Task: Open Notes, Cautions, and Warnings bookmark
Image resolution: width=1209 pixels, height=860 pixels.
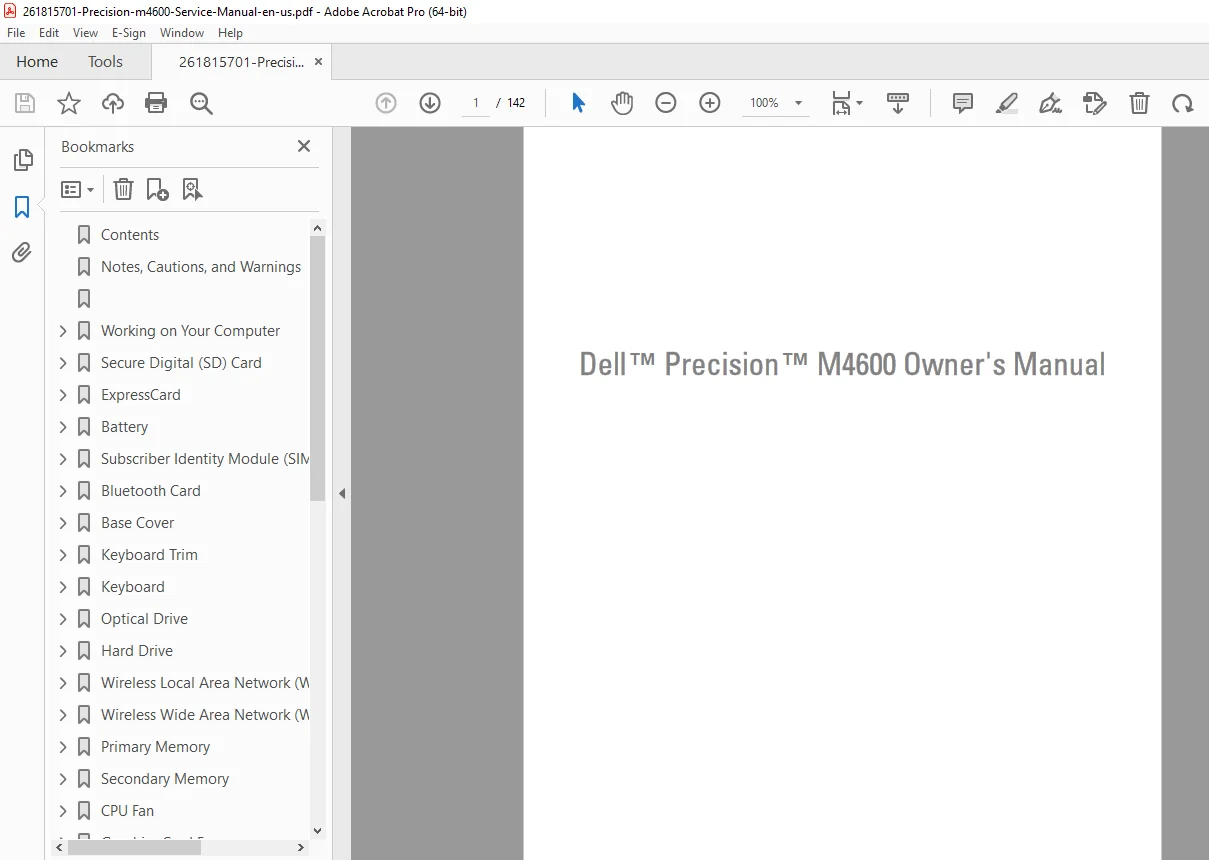Action: [x=201, y=267]
